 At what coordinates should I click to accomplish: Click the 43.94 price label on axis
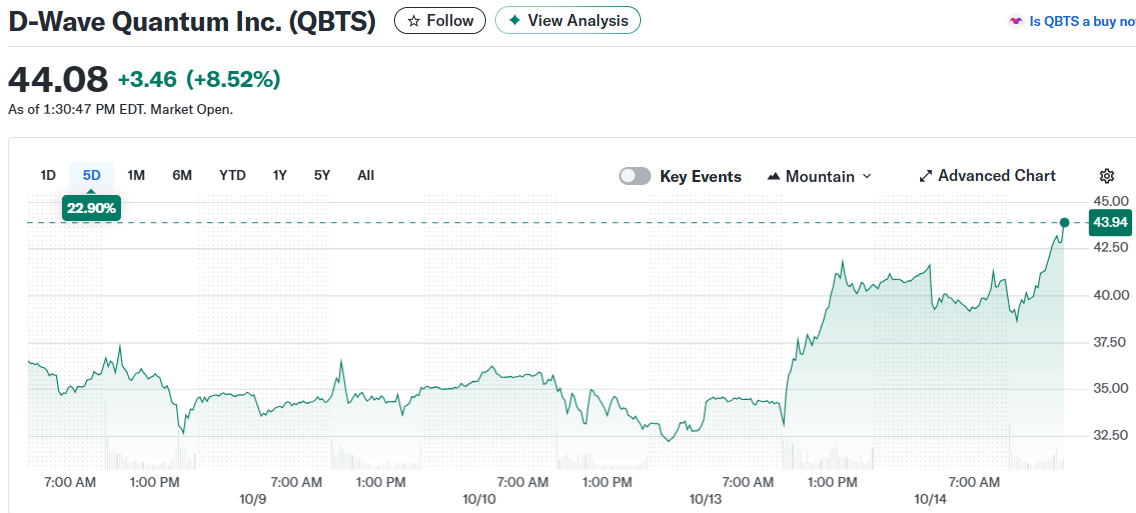click(1110, 222)
